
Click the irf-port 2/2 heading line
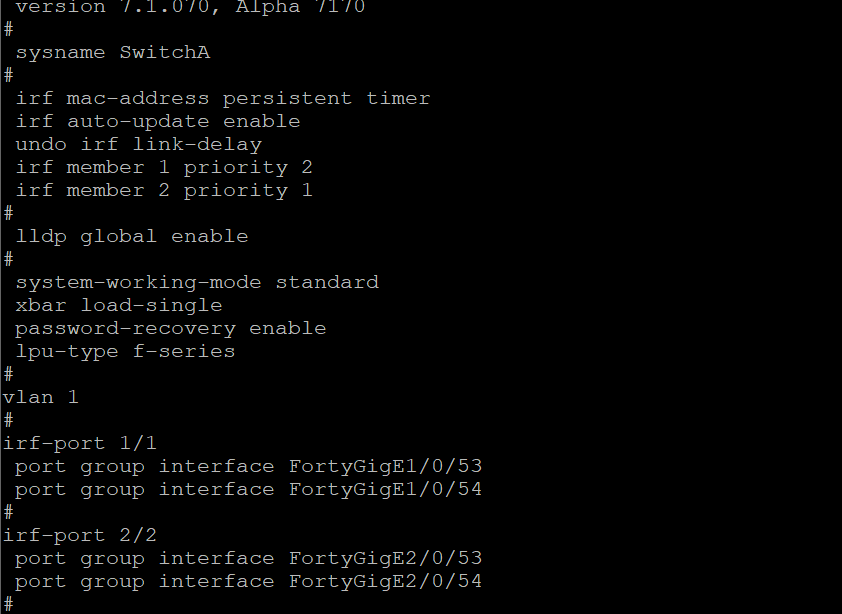80,535
